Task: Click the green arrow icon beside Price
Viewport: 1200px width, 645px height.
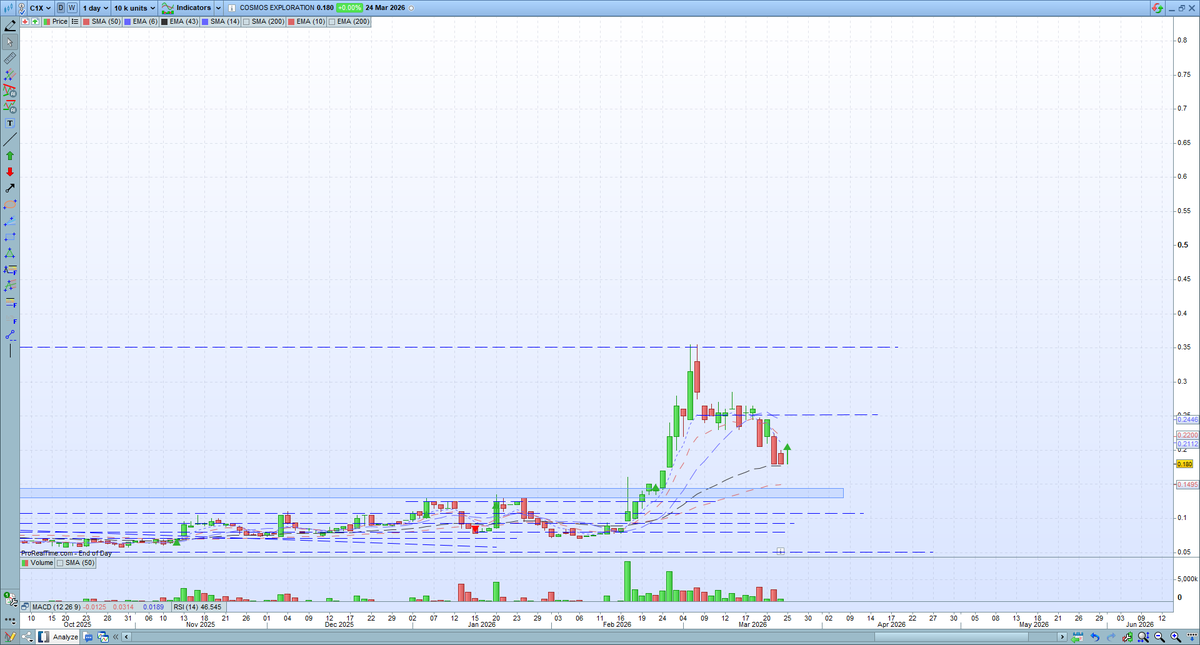Action: [36, 21]
